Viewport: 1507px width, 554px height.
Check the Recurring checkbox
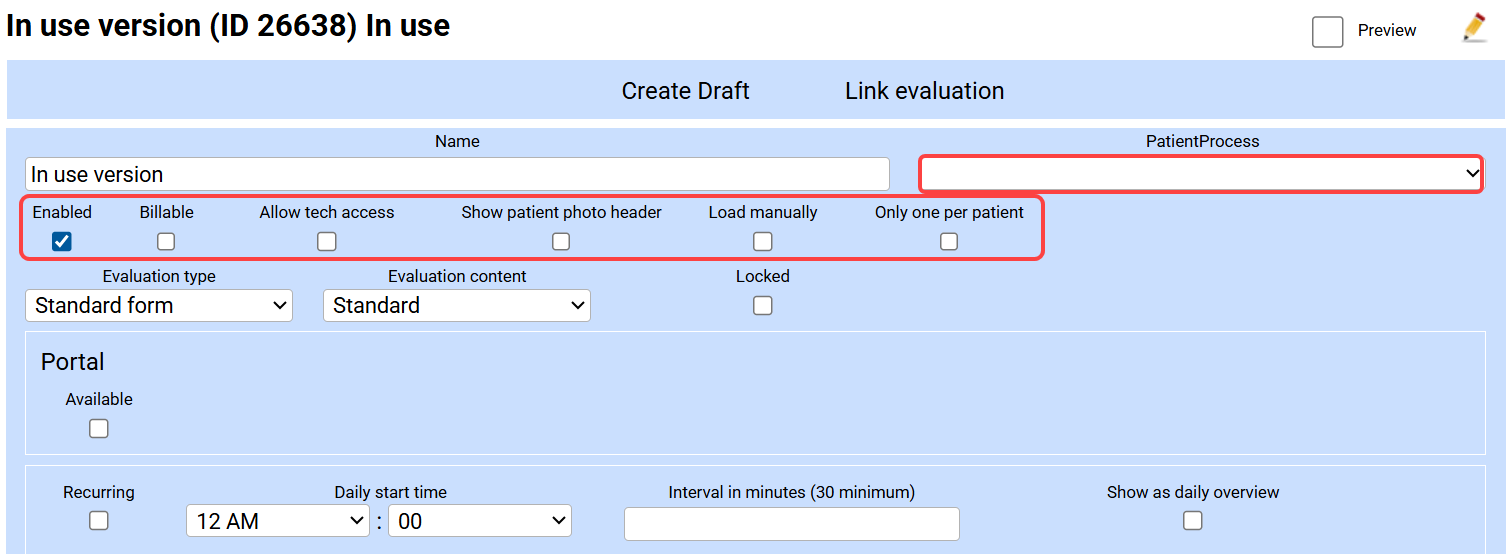(99, 521)
